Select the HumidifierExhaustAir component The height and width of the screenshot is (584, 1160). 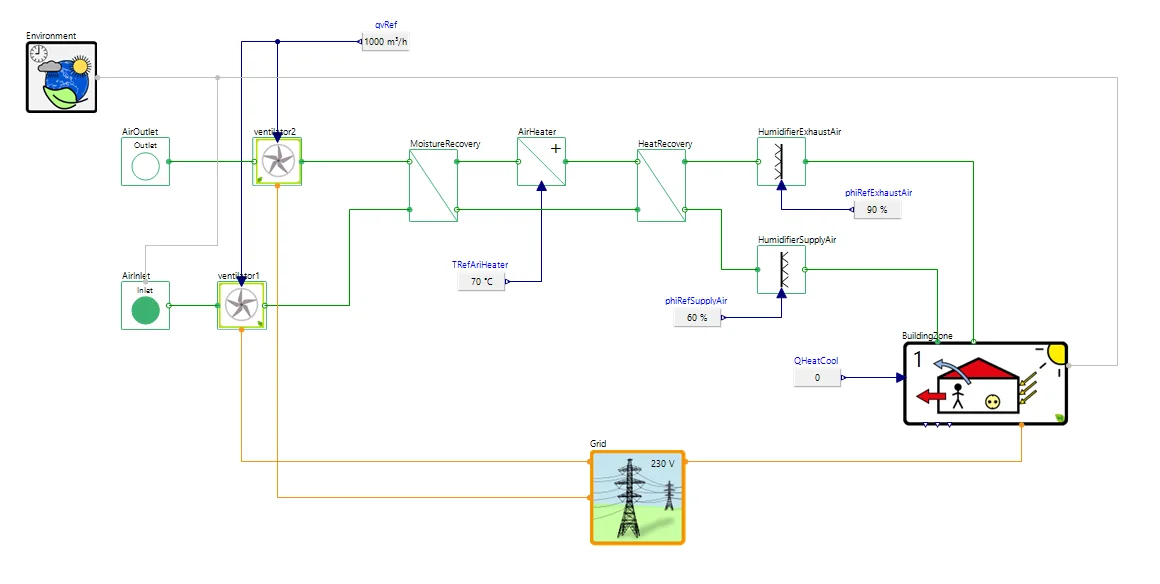pyautogui.click(x=781, y=161)
